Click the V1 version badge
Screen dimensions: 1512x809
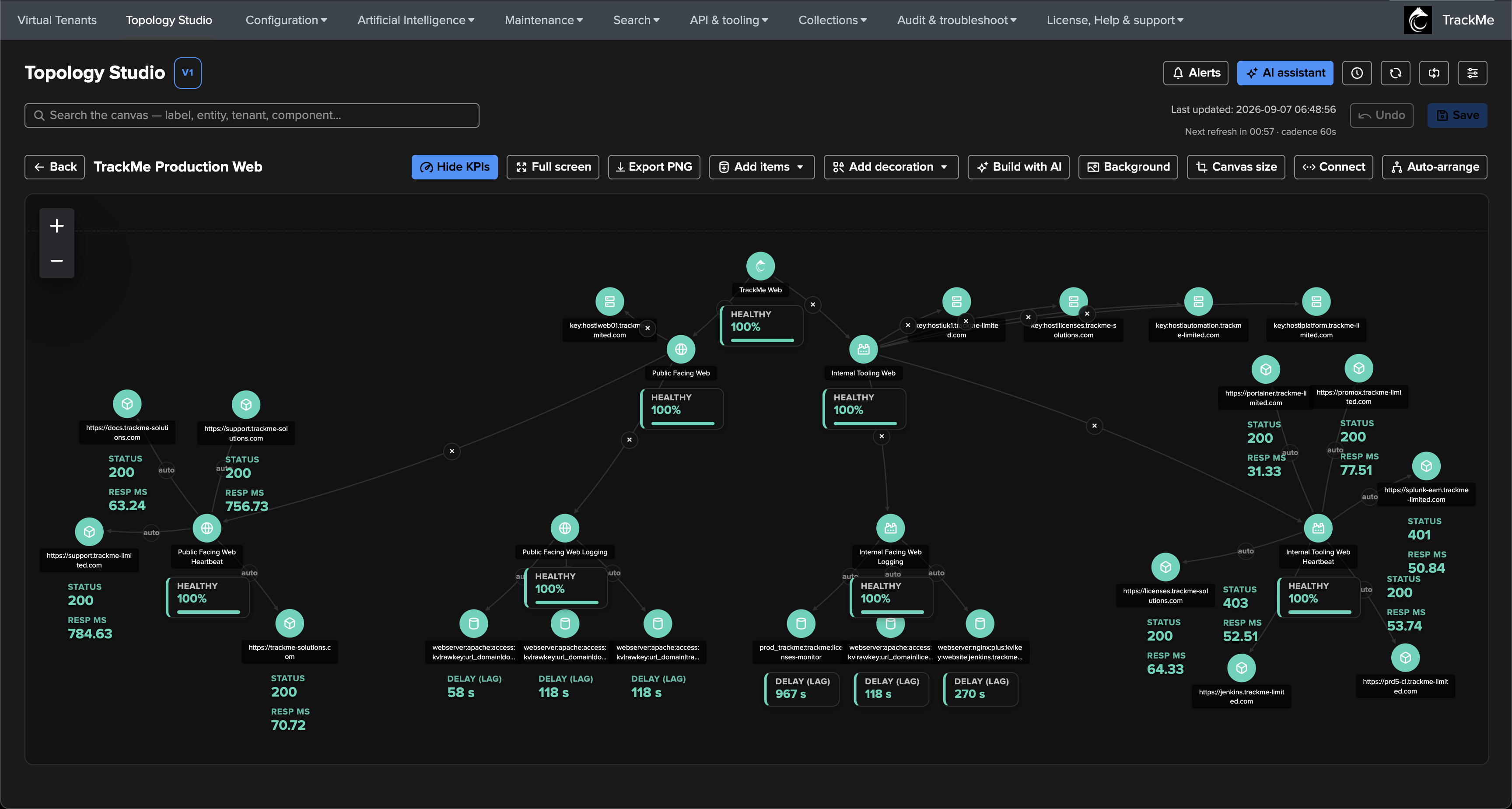188,73
